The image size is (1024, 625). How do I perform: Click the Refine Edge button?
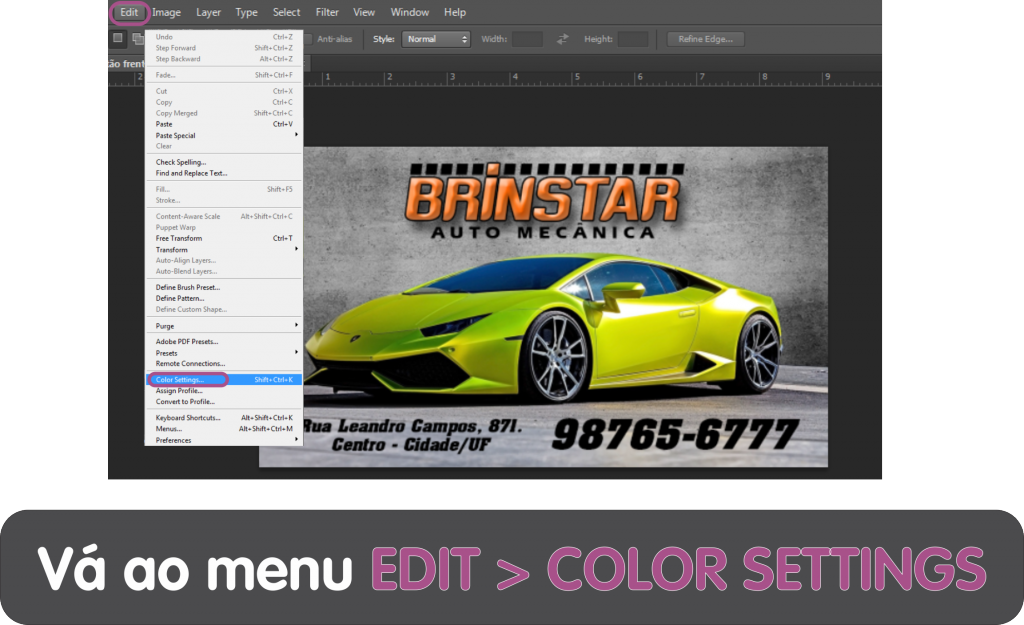pyautogui.click(x=705, y=39)
